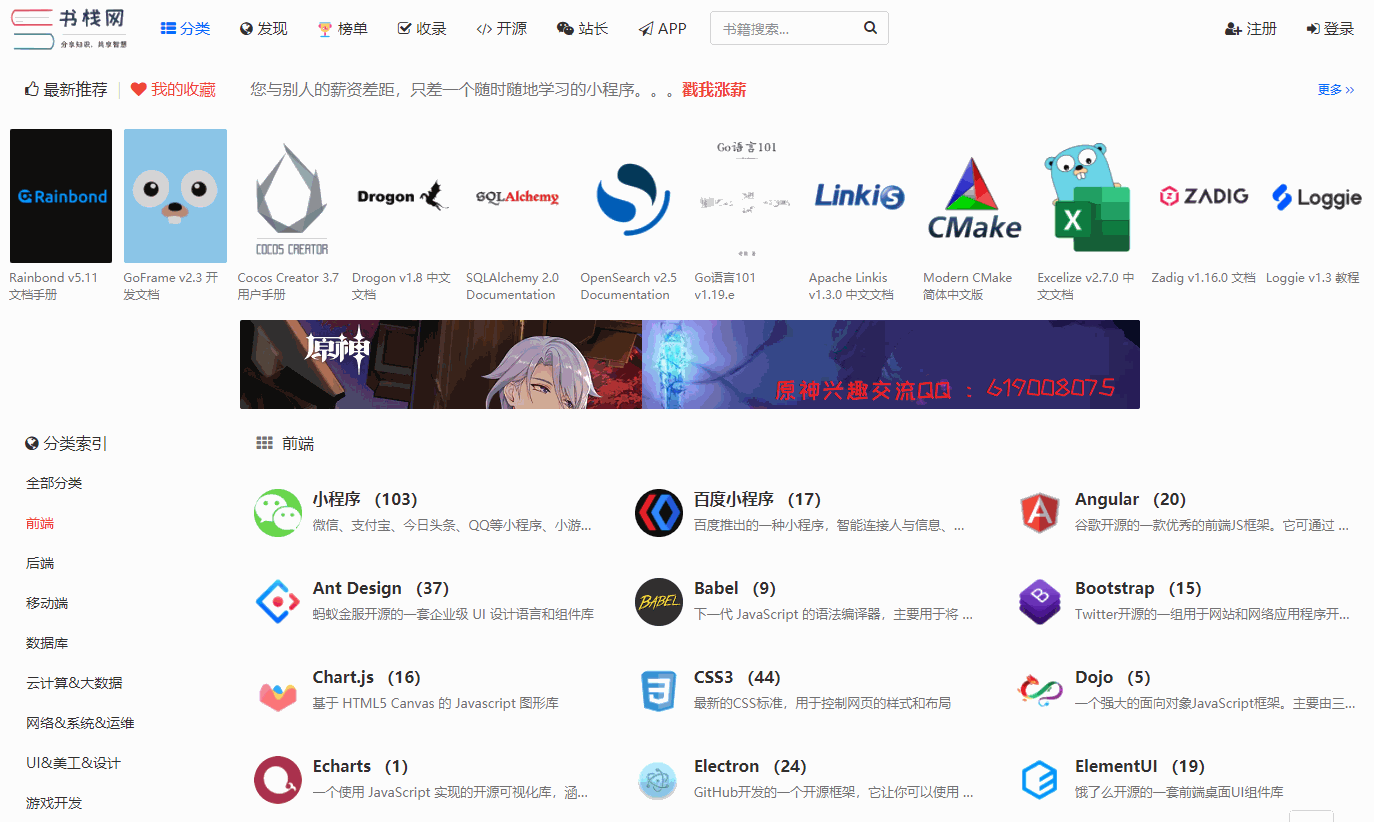Image resolution: width=1374 pixels, height=822 pixels.
Task: Open the Angular framework category icon
Action: click(x=1039, y=512)
